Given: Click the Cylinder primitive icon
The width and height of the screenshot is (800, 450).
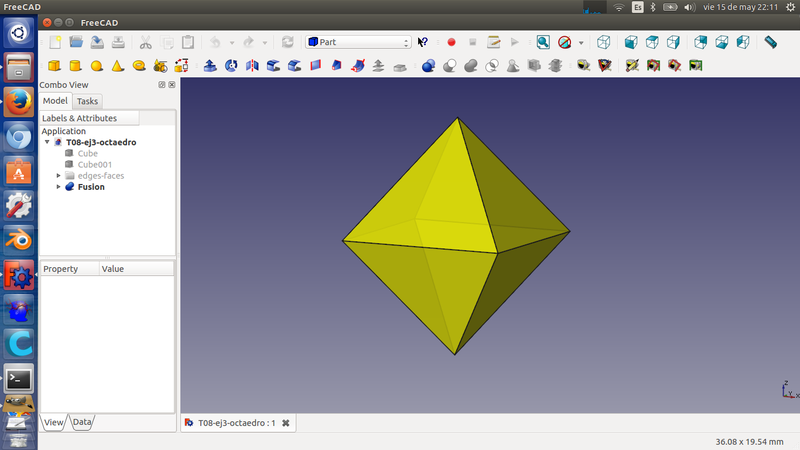Looking at the screenshot, I should [75, 66].
